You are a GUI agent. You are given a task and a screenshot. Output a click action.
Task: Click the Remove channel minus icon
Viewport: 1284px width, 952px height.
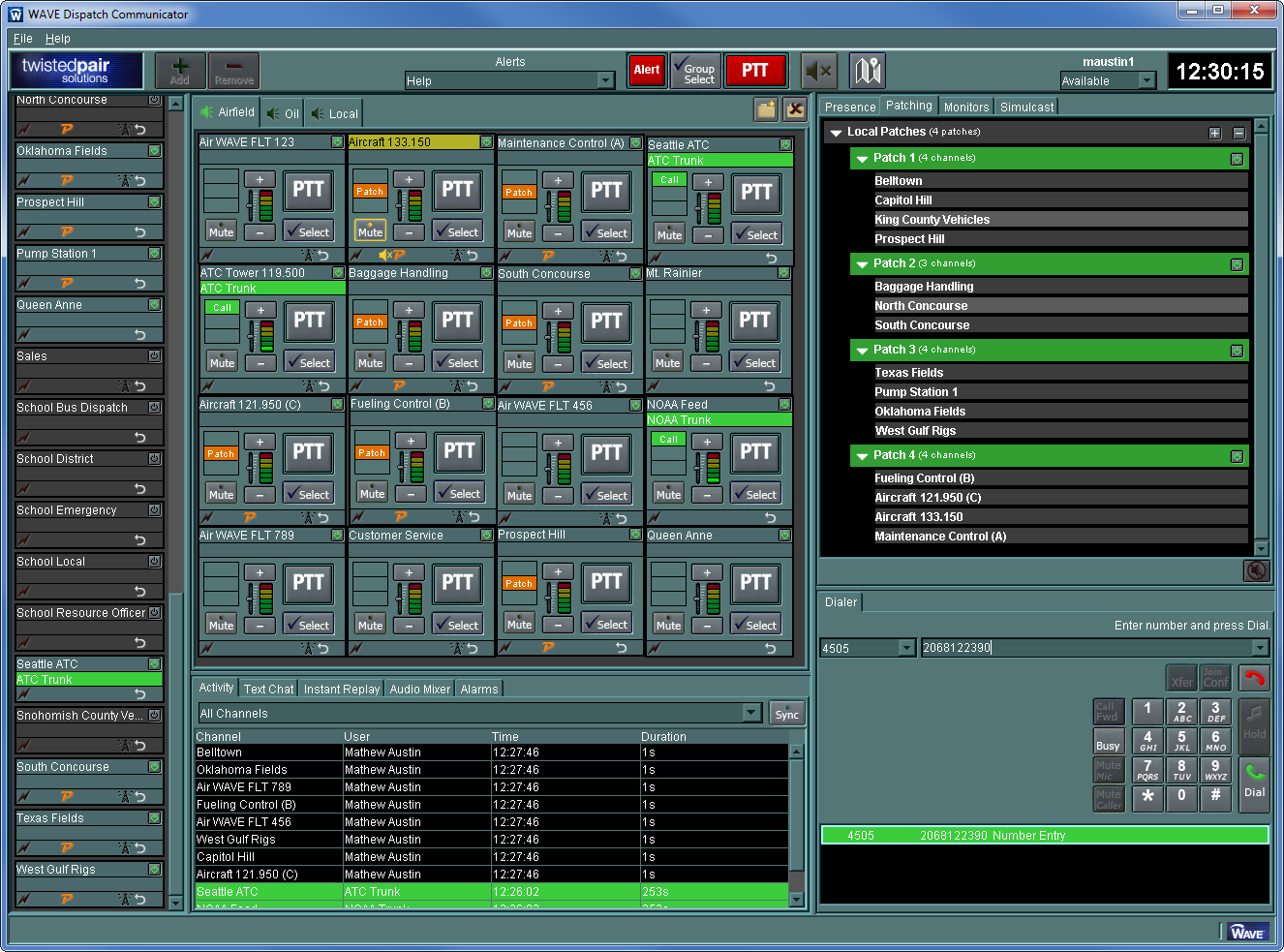click(234, 71)
